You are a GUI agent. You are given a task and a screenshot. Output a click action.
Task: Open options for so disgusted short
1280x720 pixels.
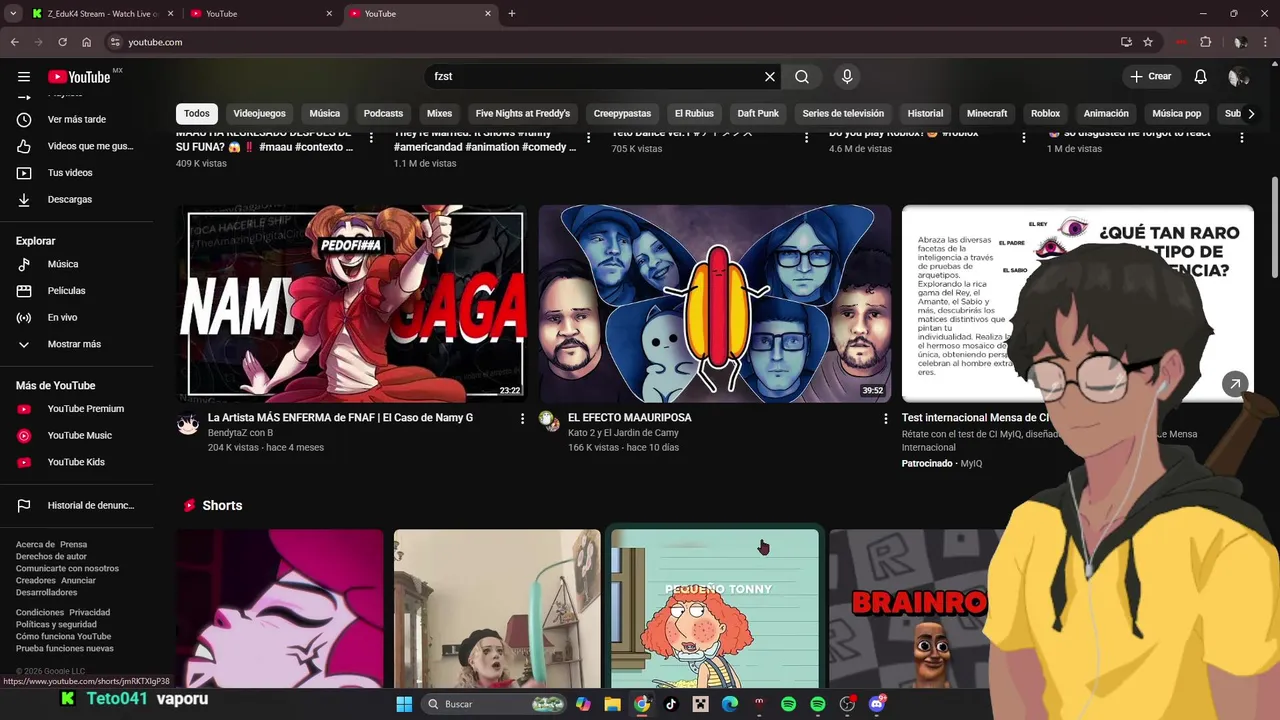point(1241,138)
